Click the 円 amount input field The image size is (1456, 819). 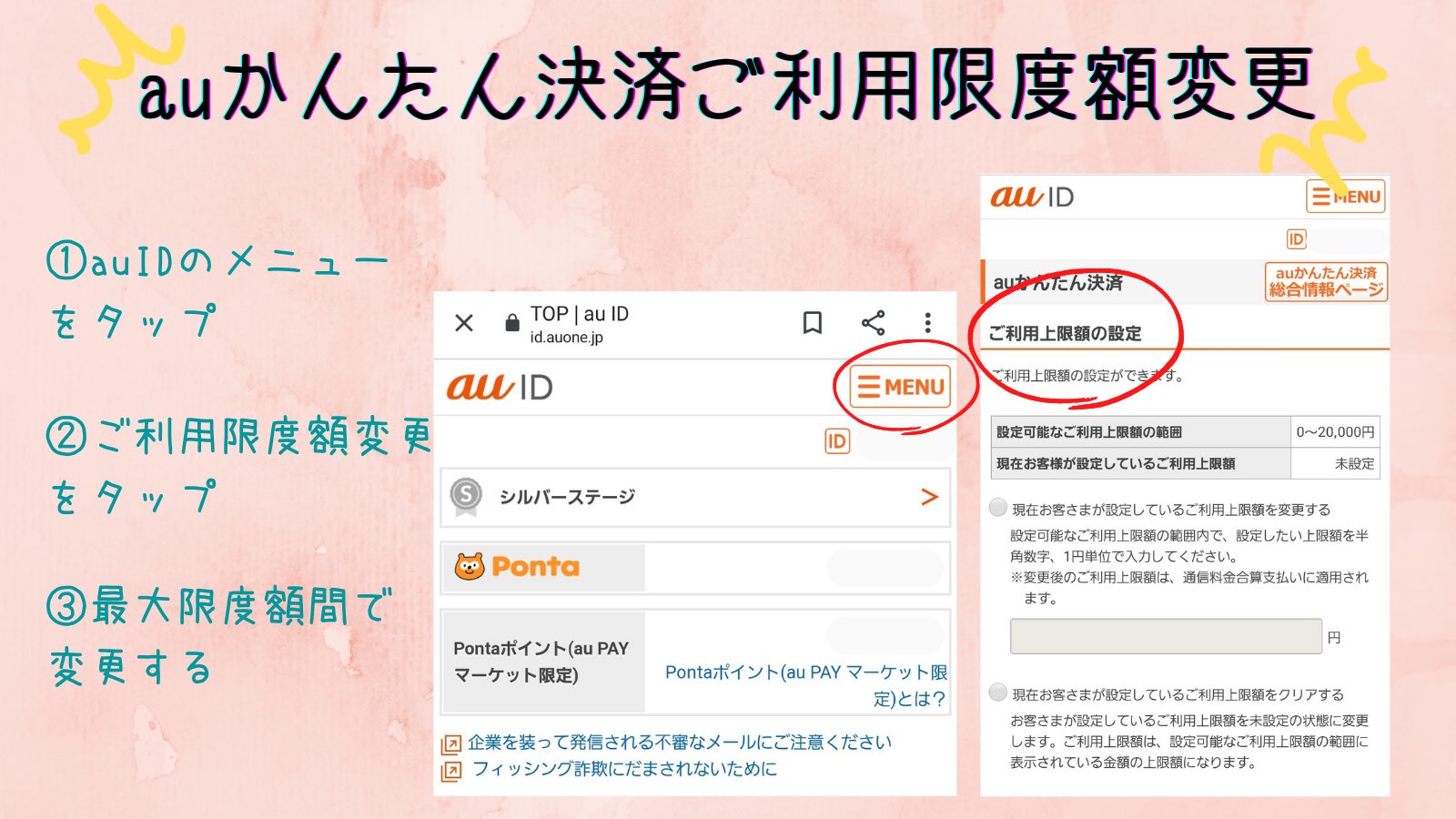pos(1165,636)
